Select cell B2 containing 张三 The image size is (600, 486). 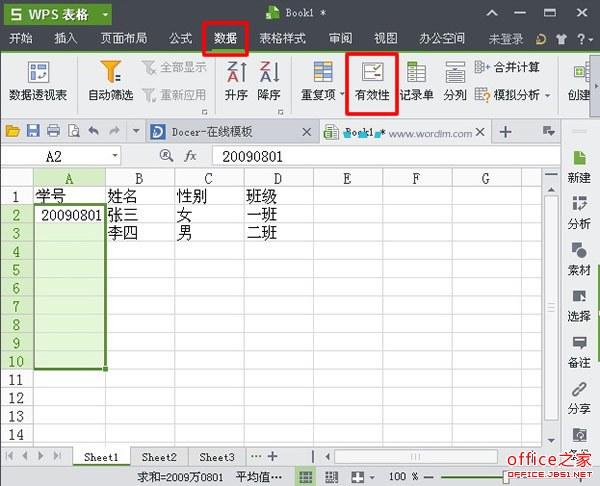click(140, 215)
